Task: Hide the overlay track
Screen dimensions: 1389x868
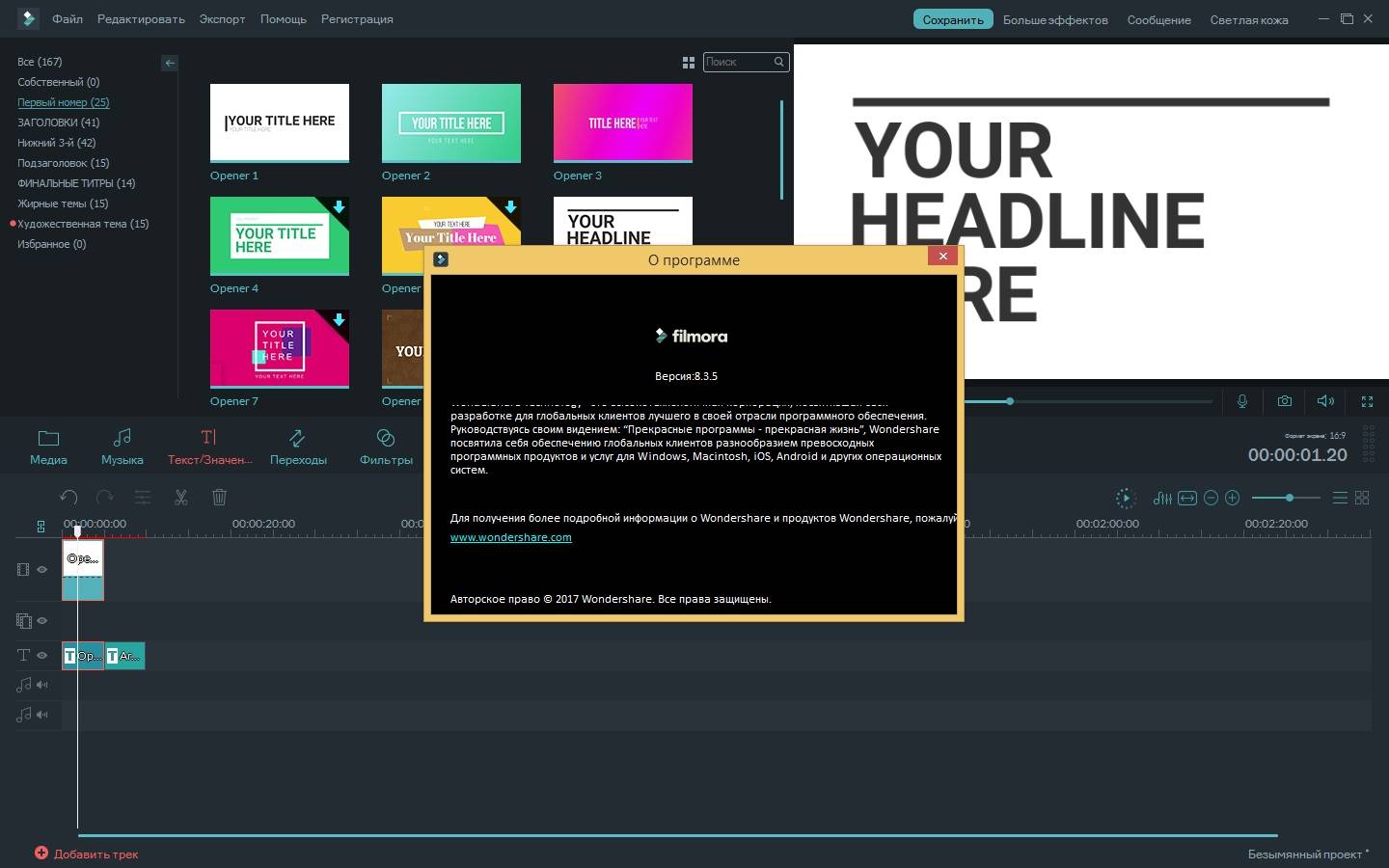Action: coord(42,621)
